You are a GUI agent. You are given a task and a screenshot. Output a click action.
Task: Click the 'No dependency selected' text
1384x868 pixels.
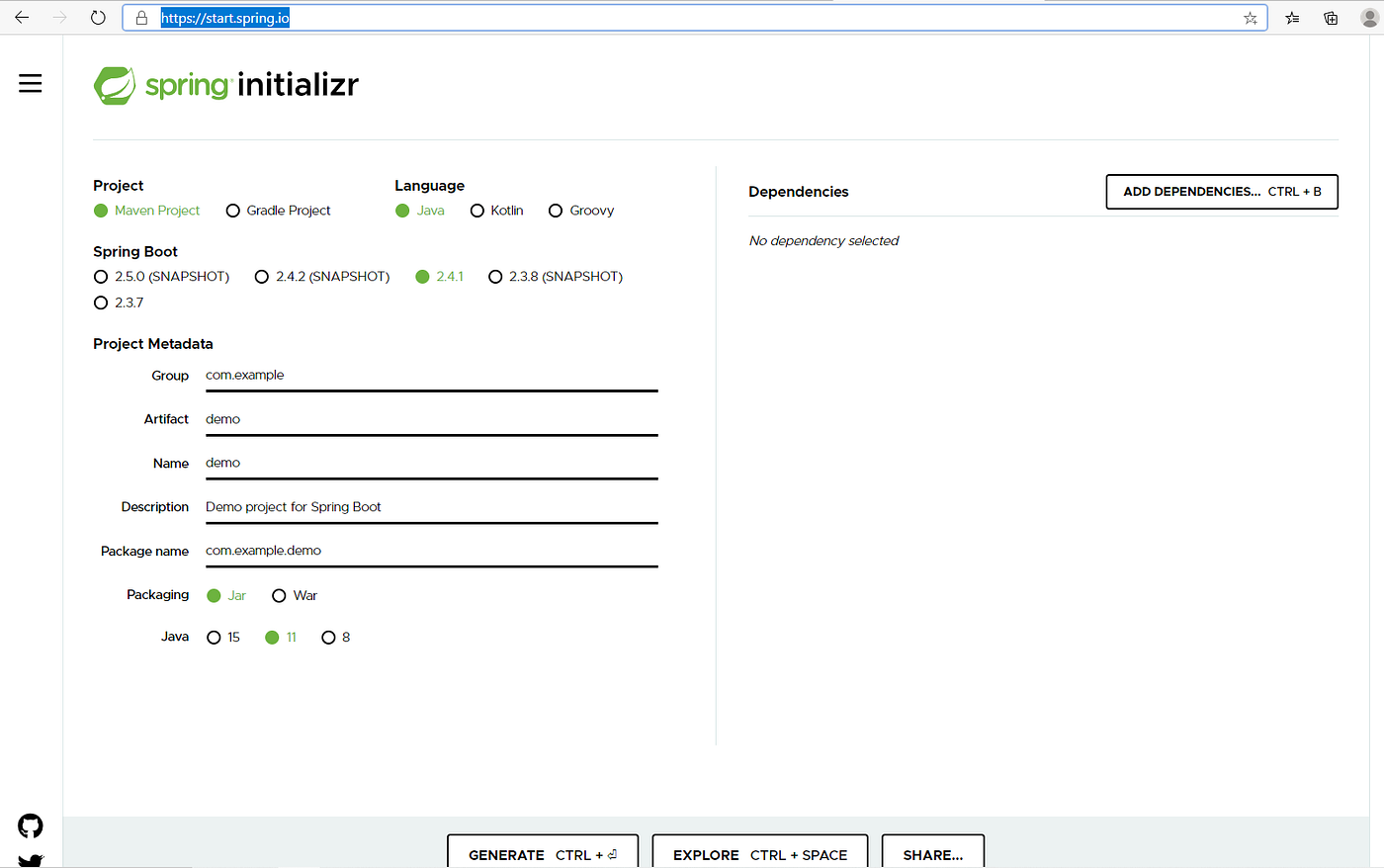823,241
